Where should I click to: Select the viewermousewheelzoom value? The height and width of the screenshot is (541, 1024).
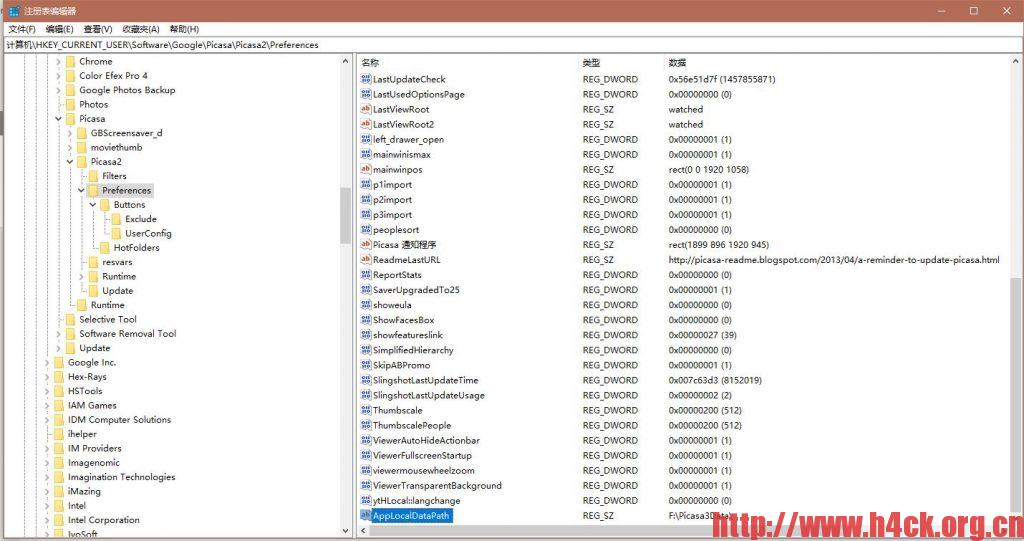click(423, 470)
